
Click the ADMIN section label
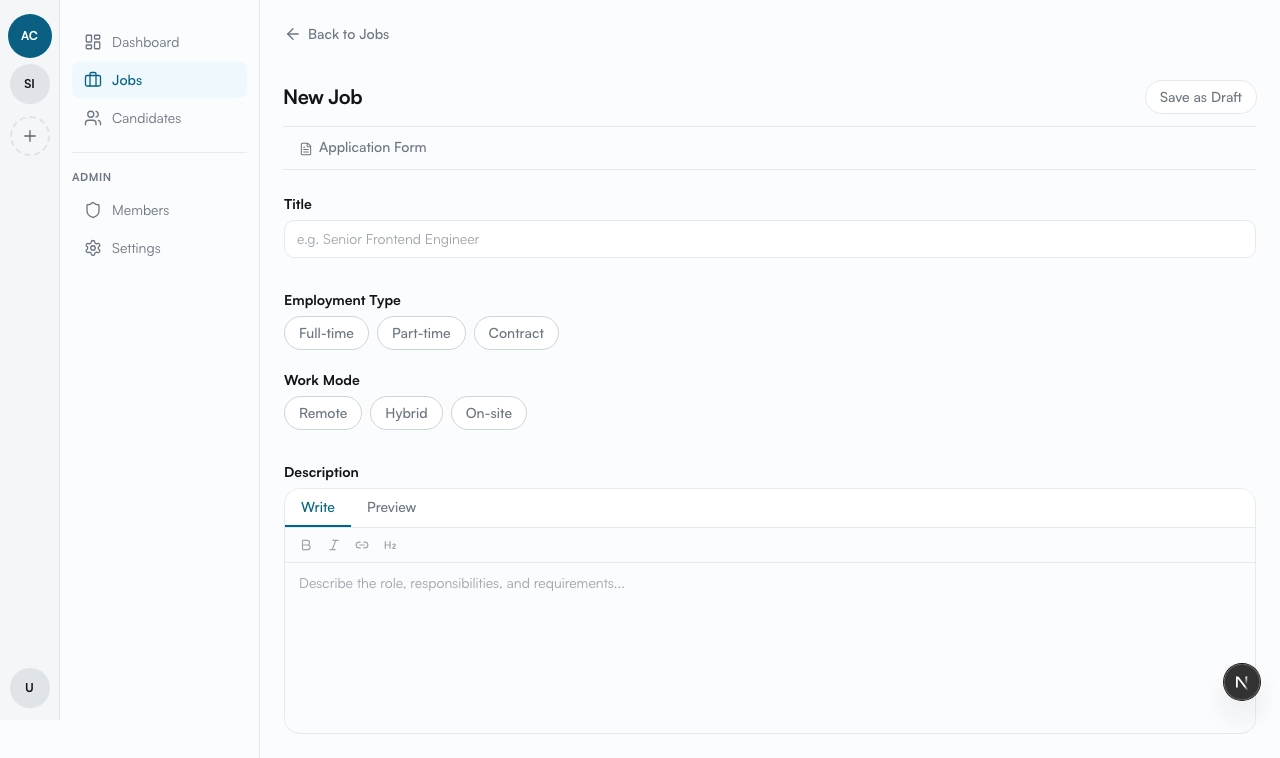[91, 177]
